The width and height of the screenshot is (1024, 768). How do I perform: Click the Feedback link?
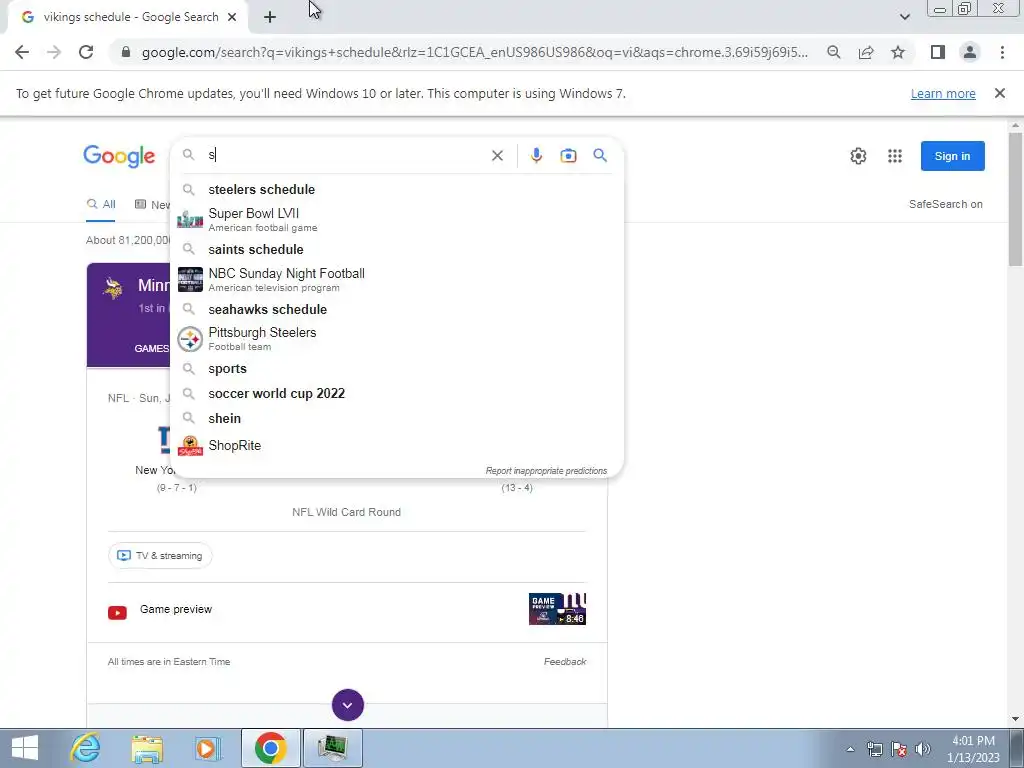point(565,662)
